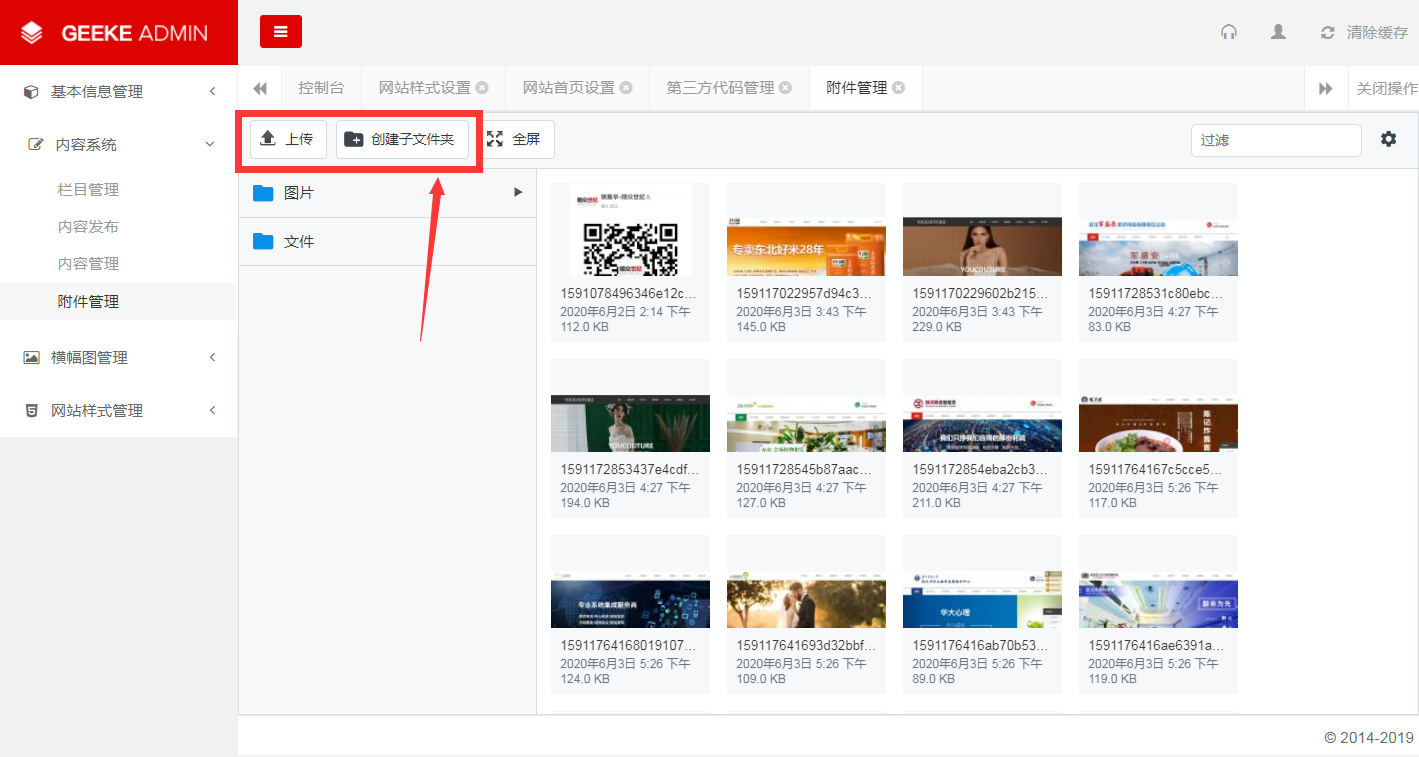This screenshot has width=1419, height=757.
Task: Select thumbnail 15911764167c5cce5
Action: tap(1158, 438)
